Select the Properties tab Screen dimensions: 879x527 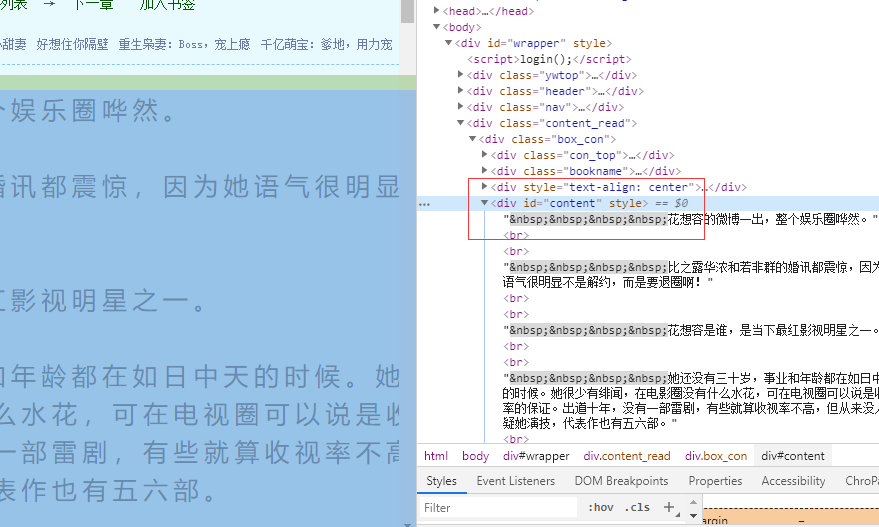(x=715, y=481)
